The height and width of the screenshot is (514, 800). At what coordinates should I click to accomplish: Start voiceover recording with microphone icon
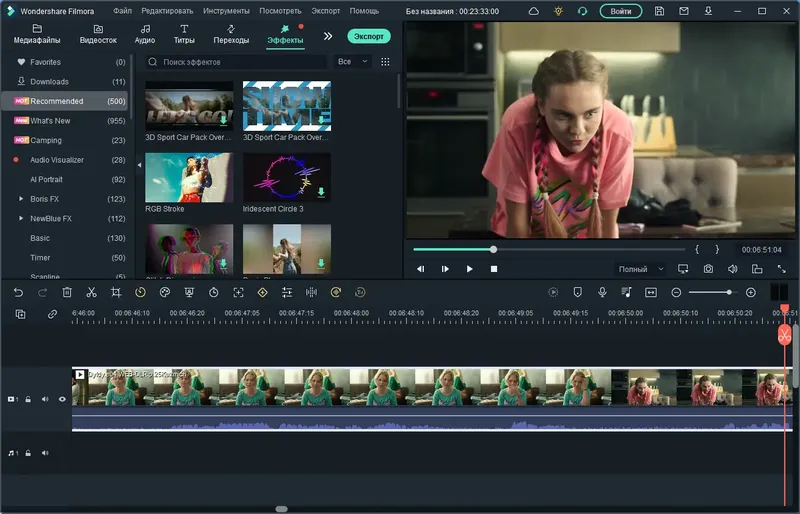click(x=602, y=292)
